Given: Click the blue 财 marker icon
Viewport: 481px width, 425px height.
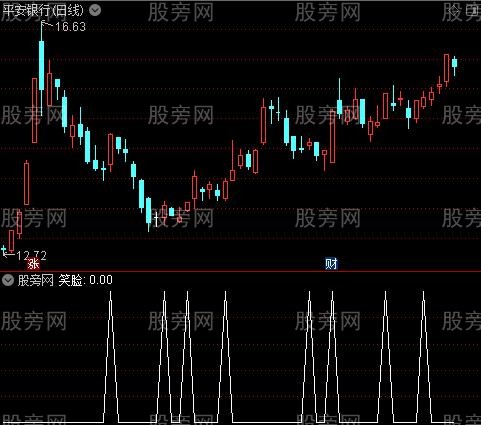Looking at the screenshot, I should click(x=331, y=264).
